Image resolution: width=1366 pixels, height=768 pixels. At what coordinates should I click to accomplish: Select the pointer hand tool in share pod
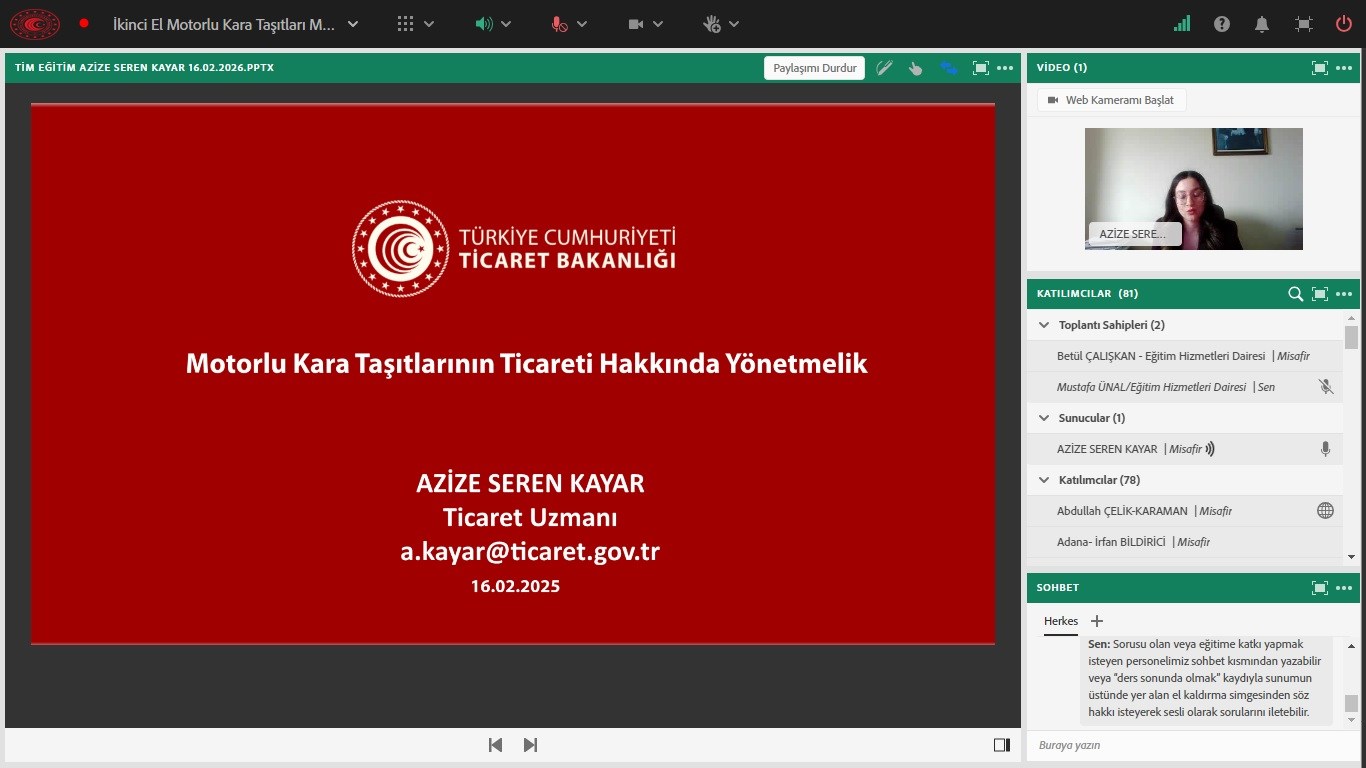915,68
